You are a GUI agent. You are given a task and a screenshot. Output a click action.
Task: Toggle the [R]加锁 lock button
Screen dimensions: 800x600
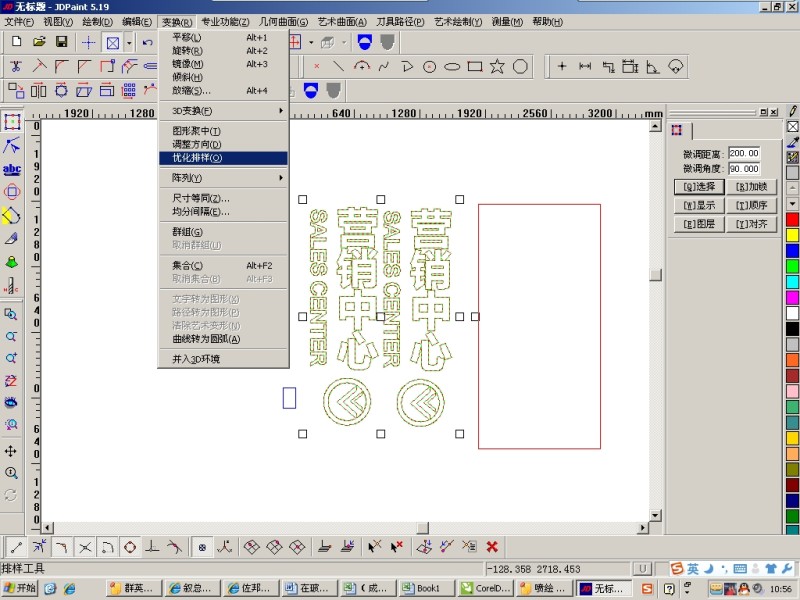tap(751, 186)
